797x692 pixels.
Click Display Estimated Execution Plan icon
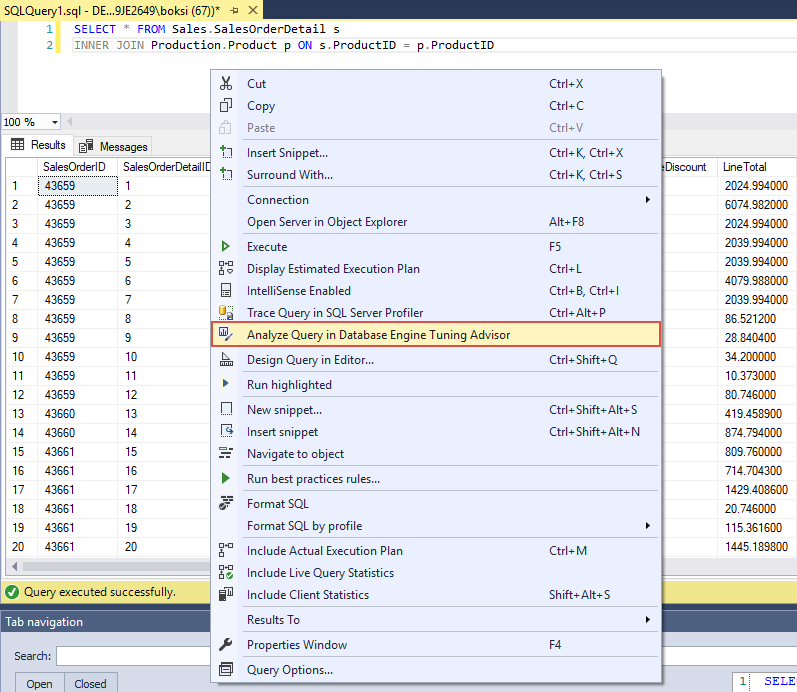226,268
